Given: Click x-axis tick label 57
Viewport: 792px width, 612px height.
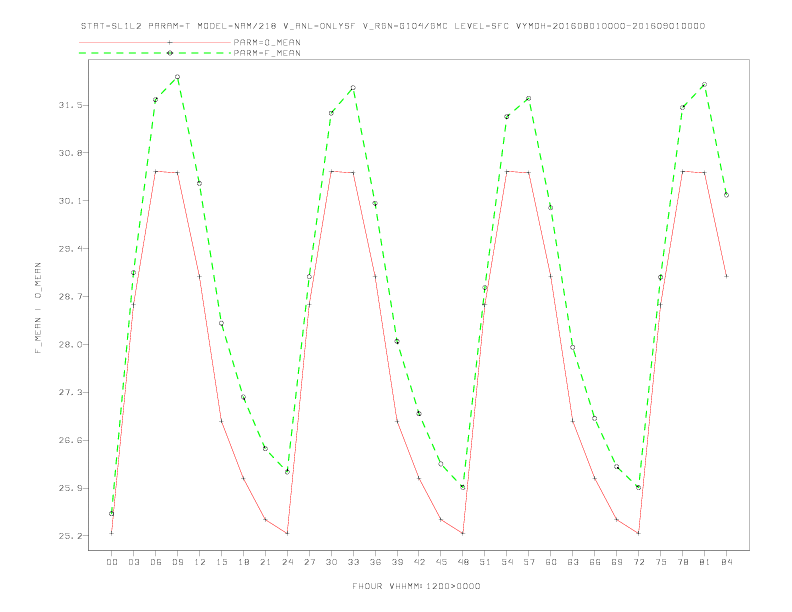Looking at the screenshot, I should click(529, 562).
